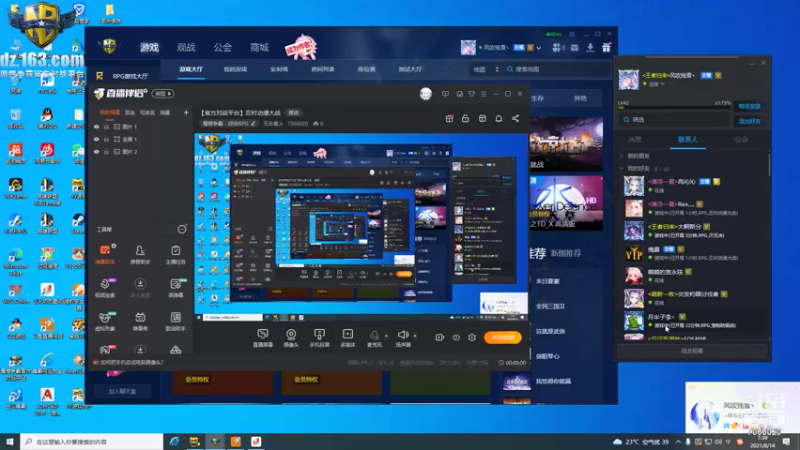Open the 主播任务 tool icon
The image size is (800, 450).
[x=176, y=254]
